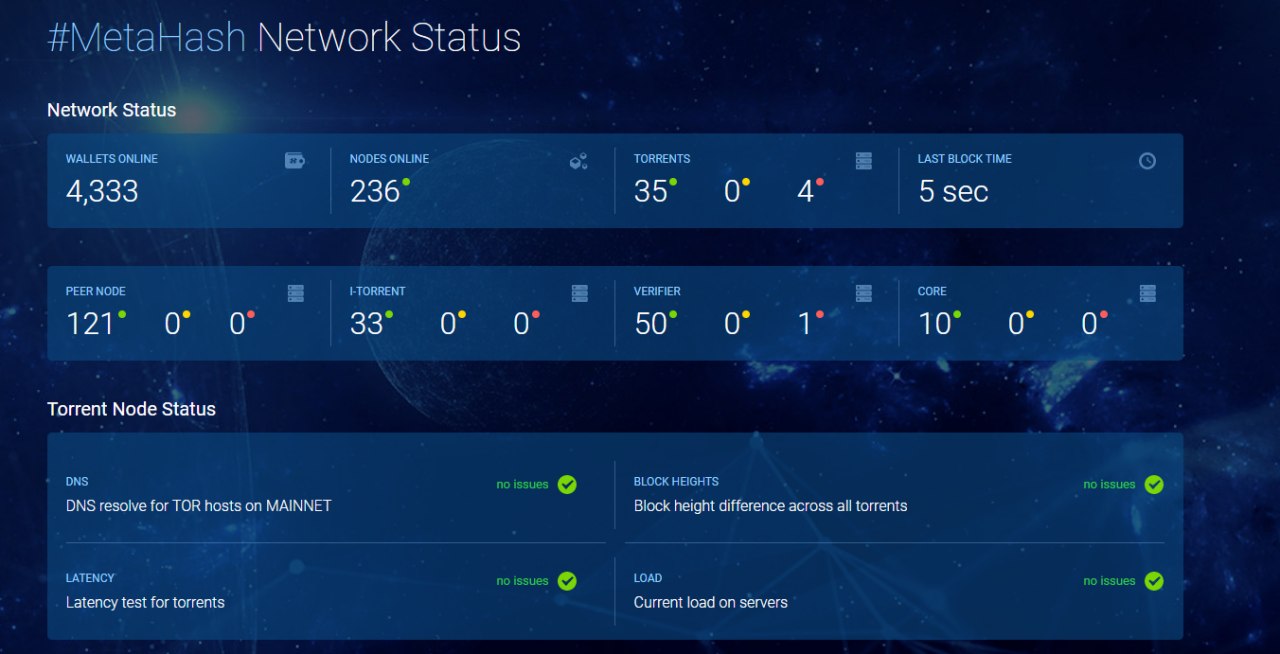Screen dimensions: 1280x654
Task: Click the Torrents red count 4
Action: coord(805,192)
